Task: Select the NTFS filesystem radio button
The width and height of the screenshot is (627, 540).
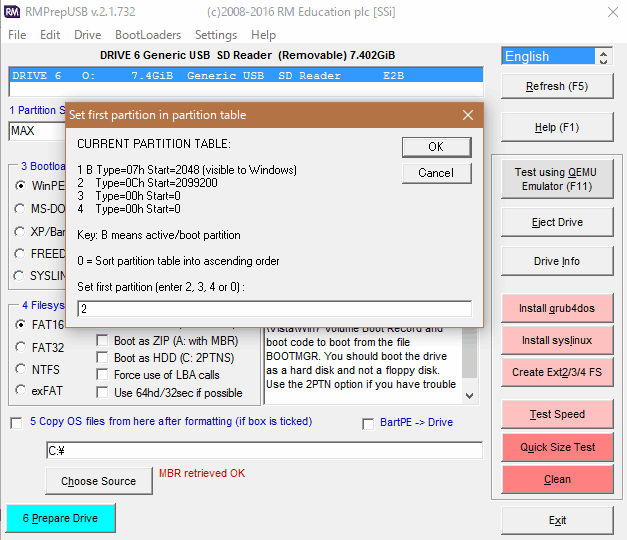Action: click(x=20, y=369)
